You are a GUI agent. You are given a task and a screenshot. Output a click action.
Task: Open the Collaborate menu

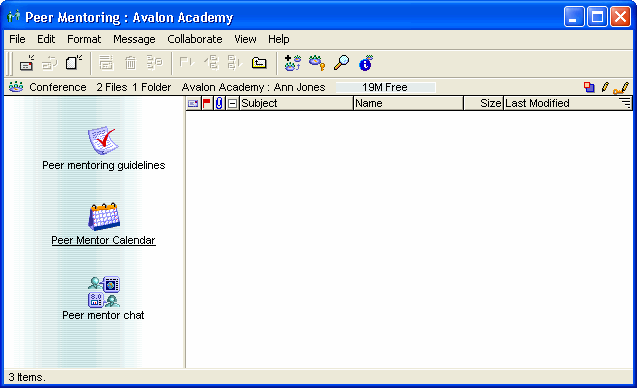[195, 39]
